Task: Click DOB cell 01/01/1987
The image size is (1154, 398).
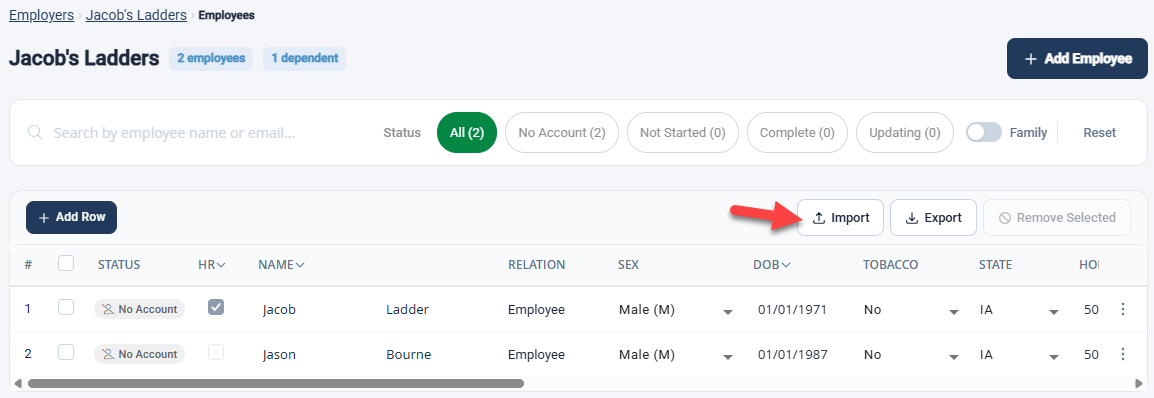Action: coord(793,355)
